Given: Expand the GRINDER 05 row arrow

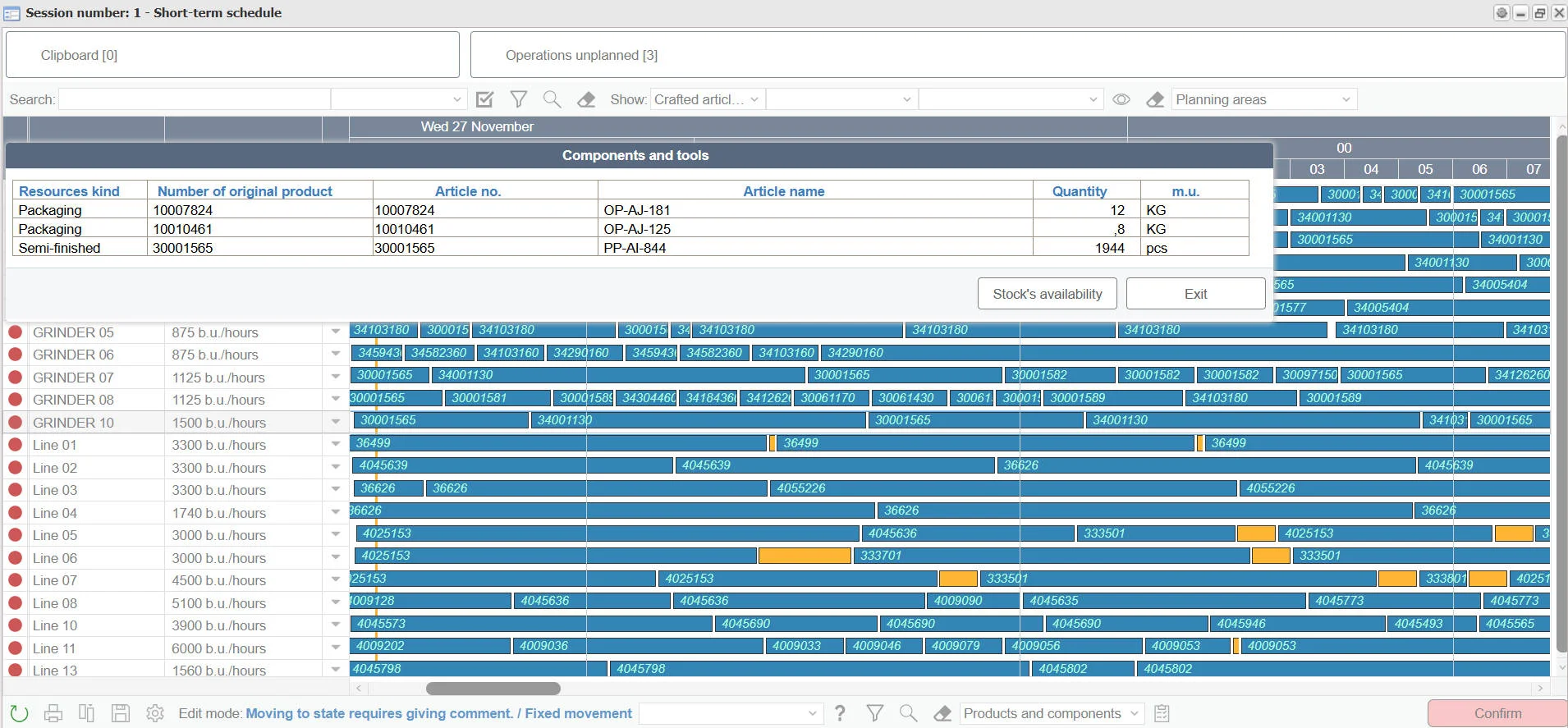Looking at the screenshot, I should point(336,332).
